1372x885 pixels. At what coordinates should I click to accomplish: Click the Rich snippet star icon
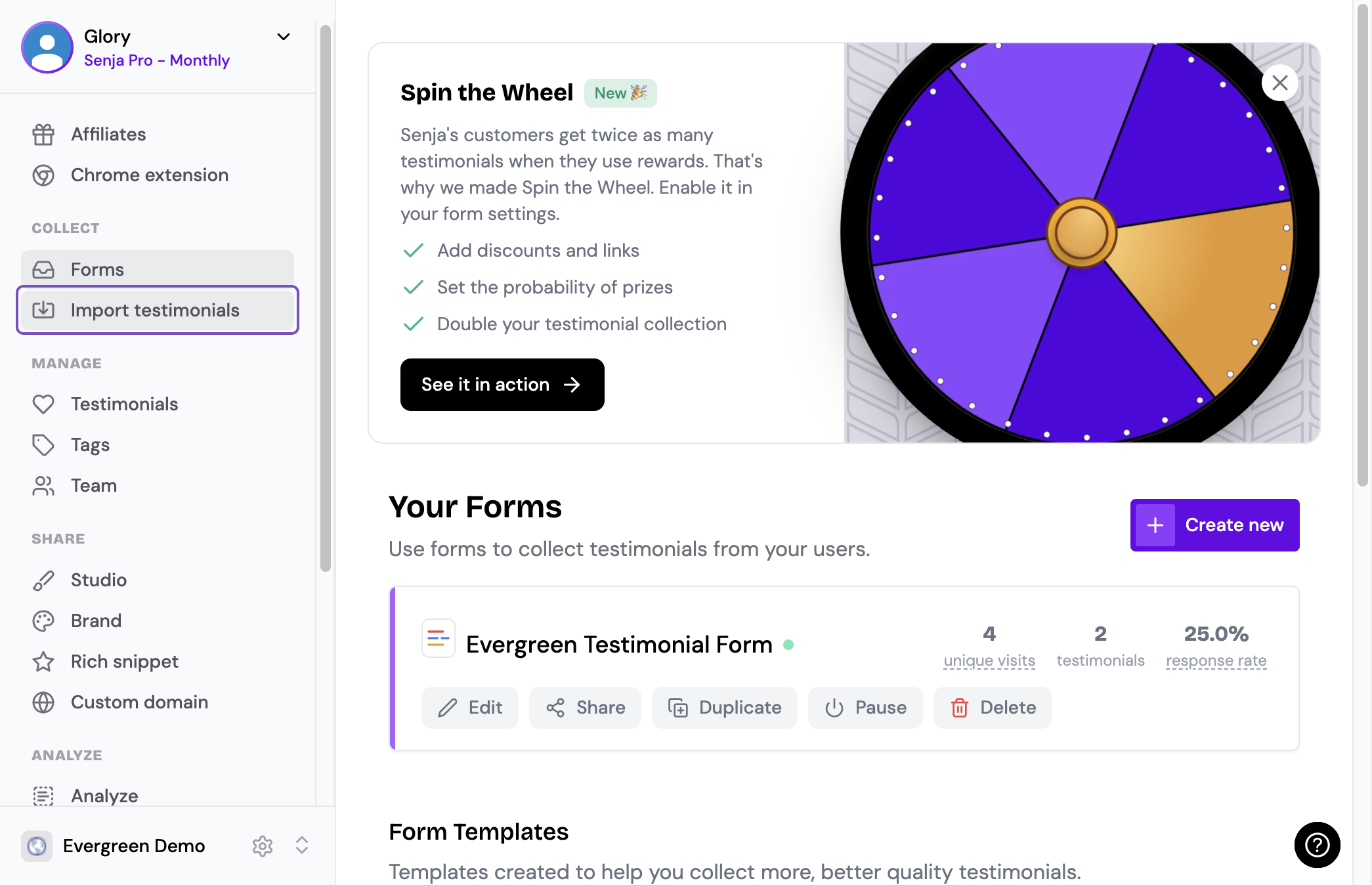coord(43,662)
